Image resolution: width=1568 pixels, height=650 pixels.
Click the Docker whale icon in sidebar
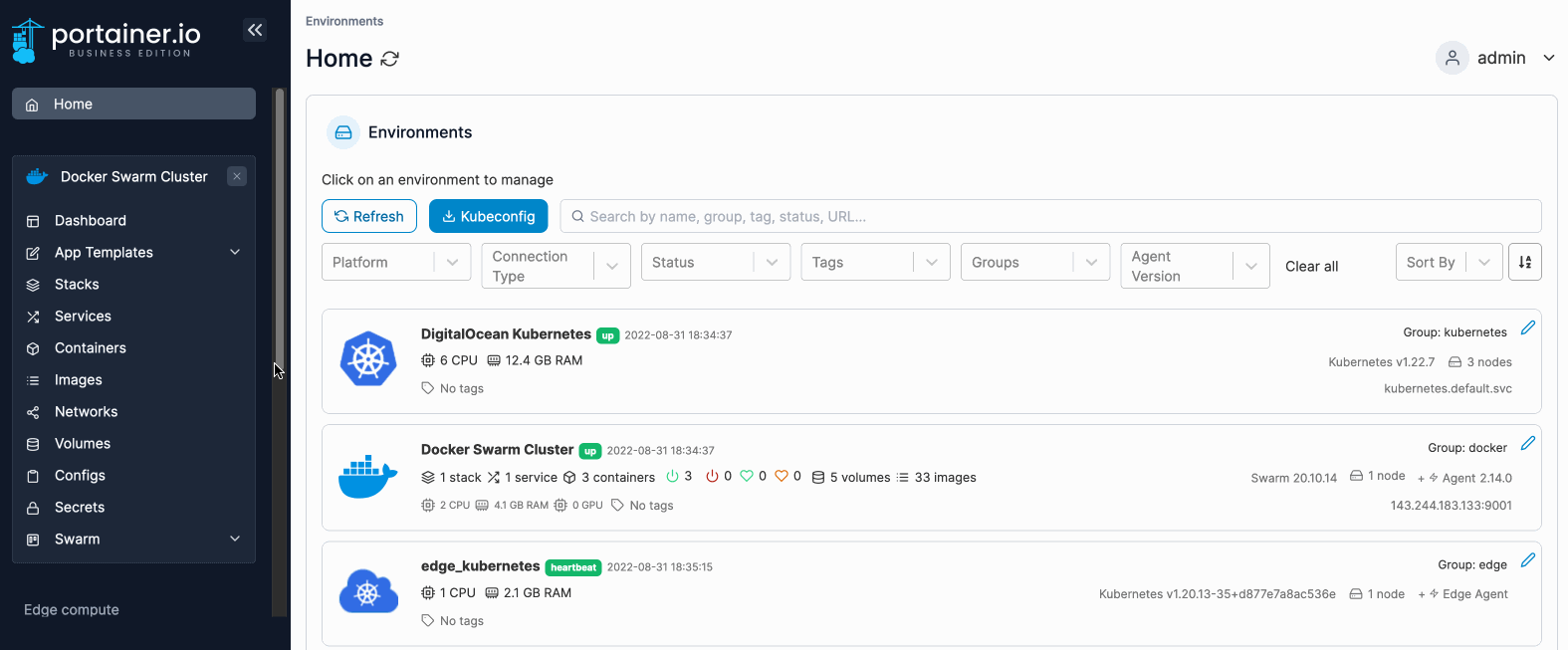[x=37, y=176]
